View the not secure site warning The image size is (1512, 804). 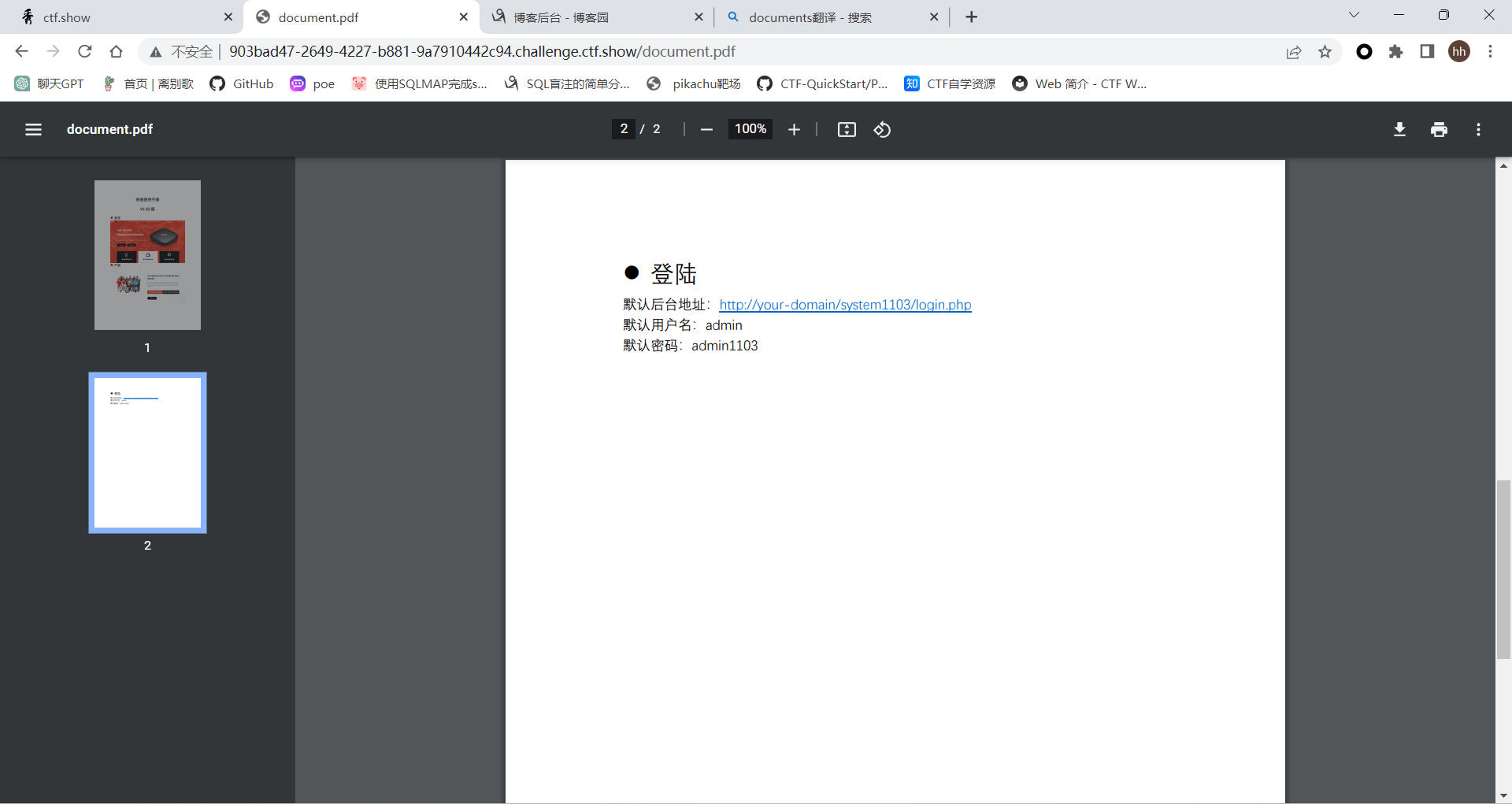point(180,52)
